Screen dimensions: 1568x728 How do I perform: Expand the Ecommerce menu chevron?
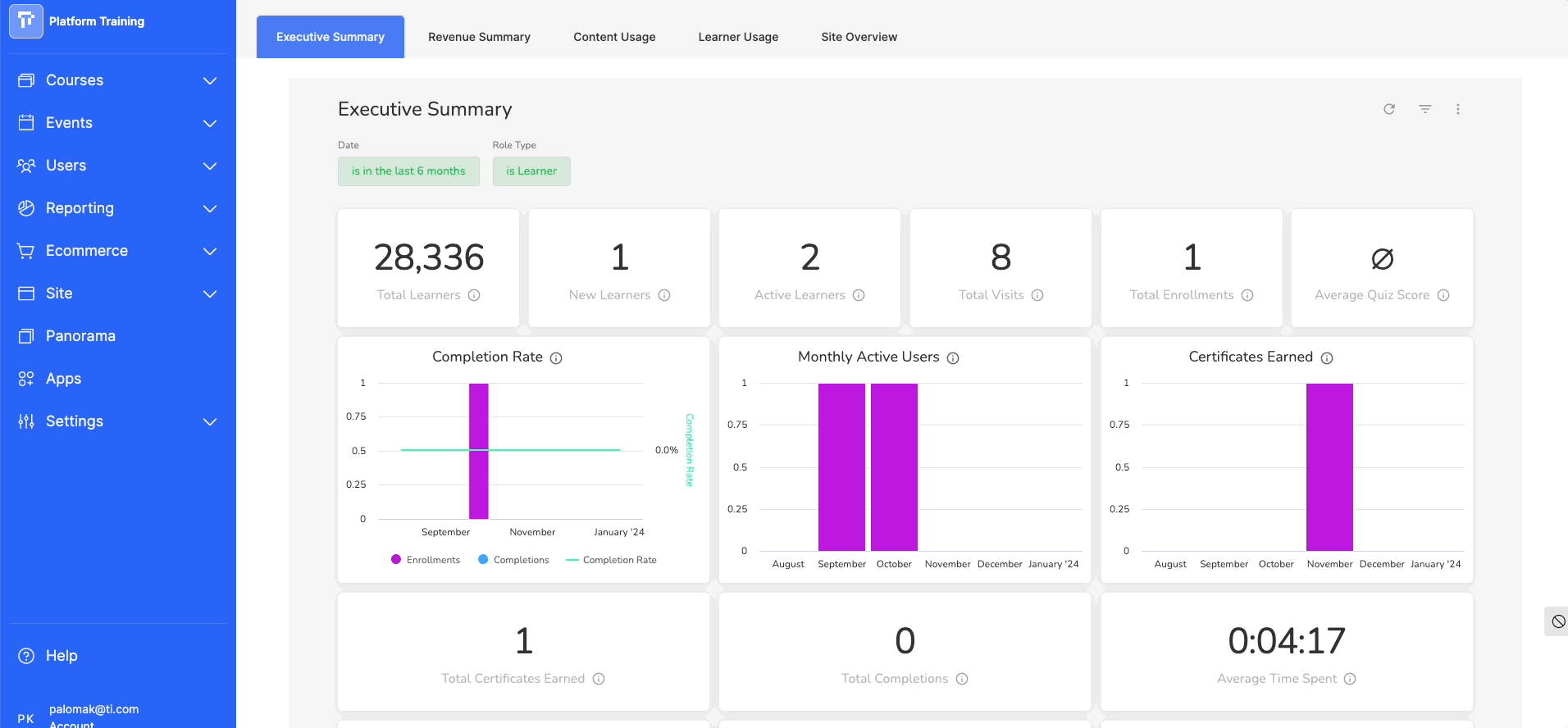click(x=210, y=251)
